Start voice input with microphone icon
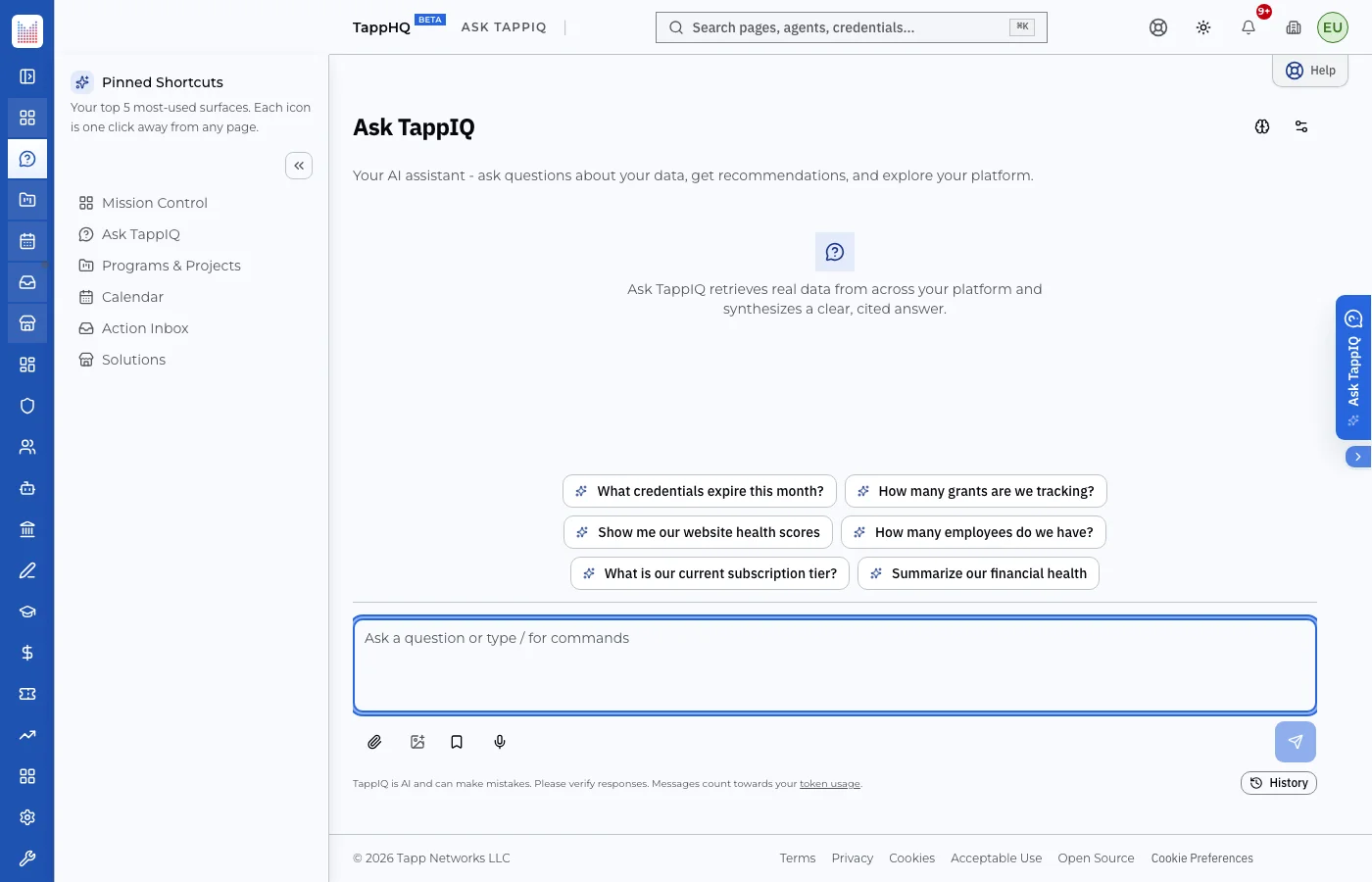 [500, 742]
